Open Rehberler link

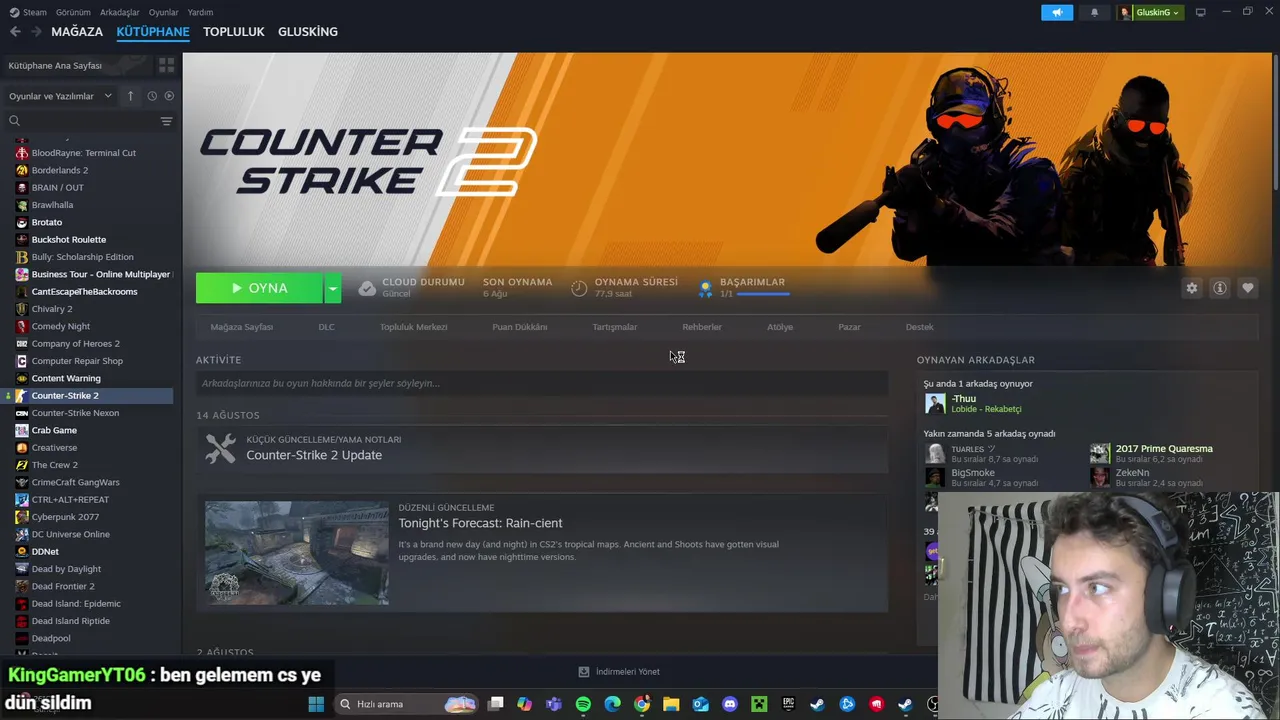tap(701, 327)
